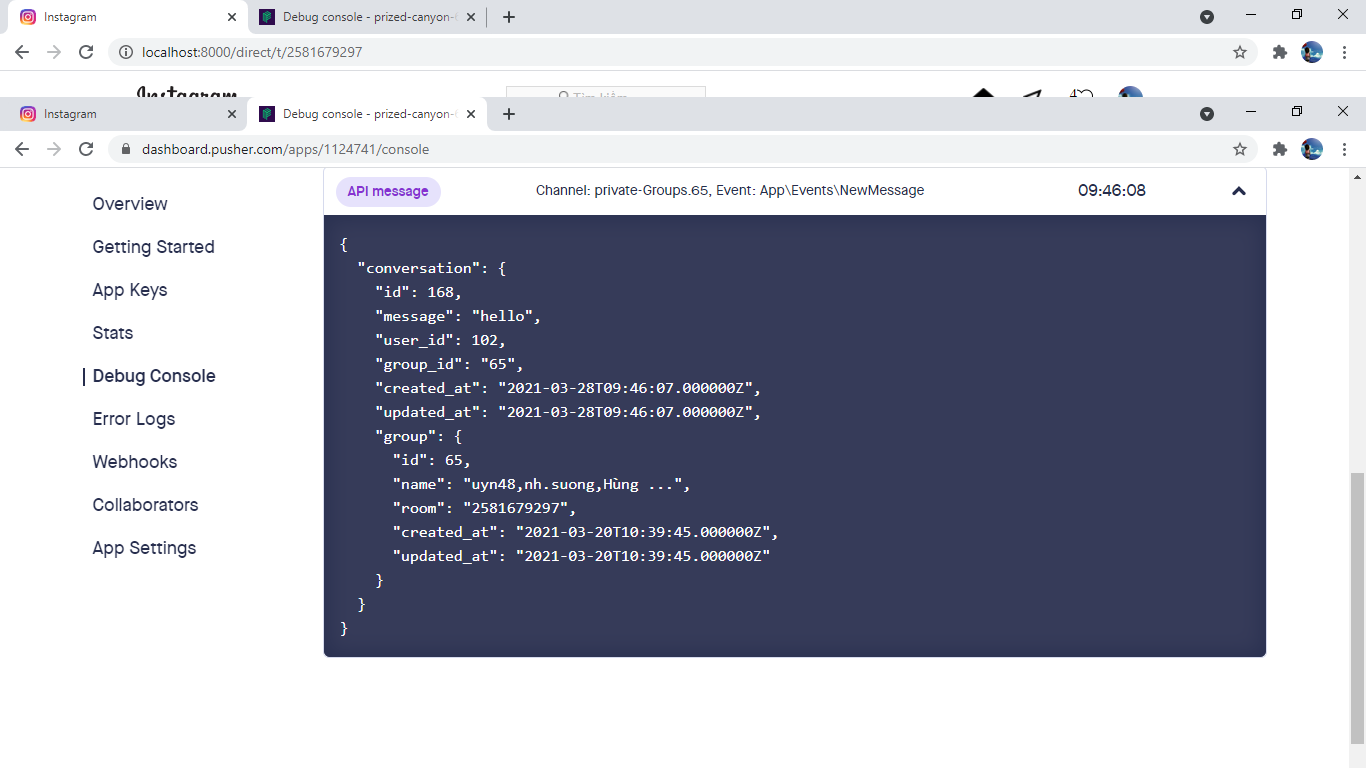Bookmark the page with the star icon
The width and height of the screenshot is (1366, 768).
[1240, 148]
